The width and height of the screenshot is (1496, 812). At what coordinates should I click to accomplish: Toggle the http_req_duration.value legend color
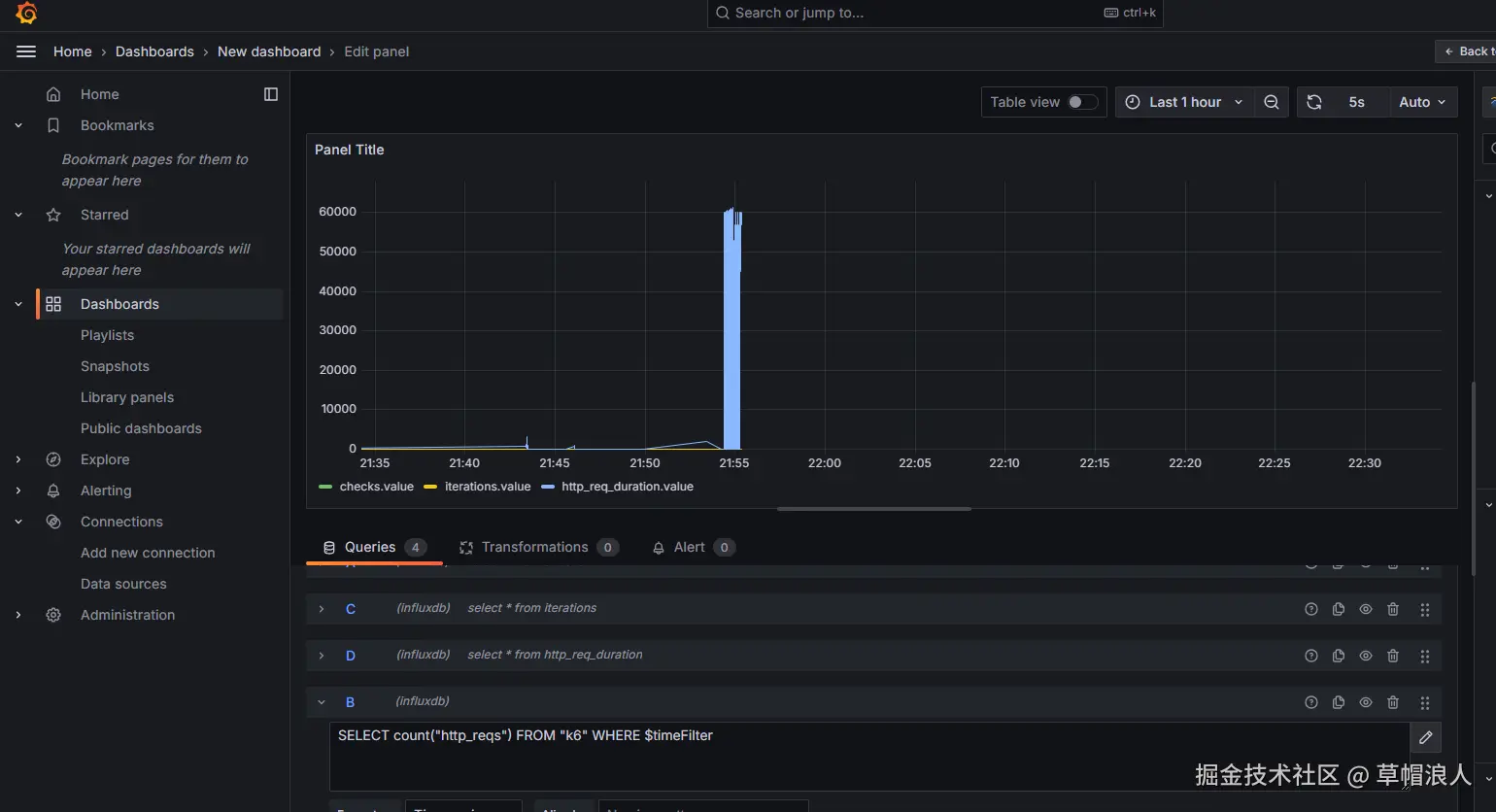[548, 487]
